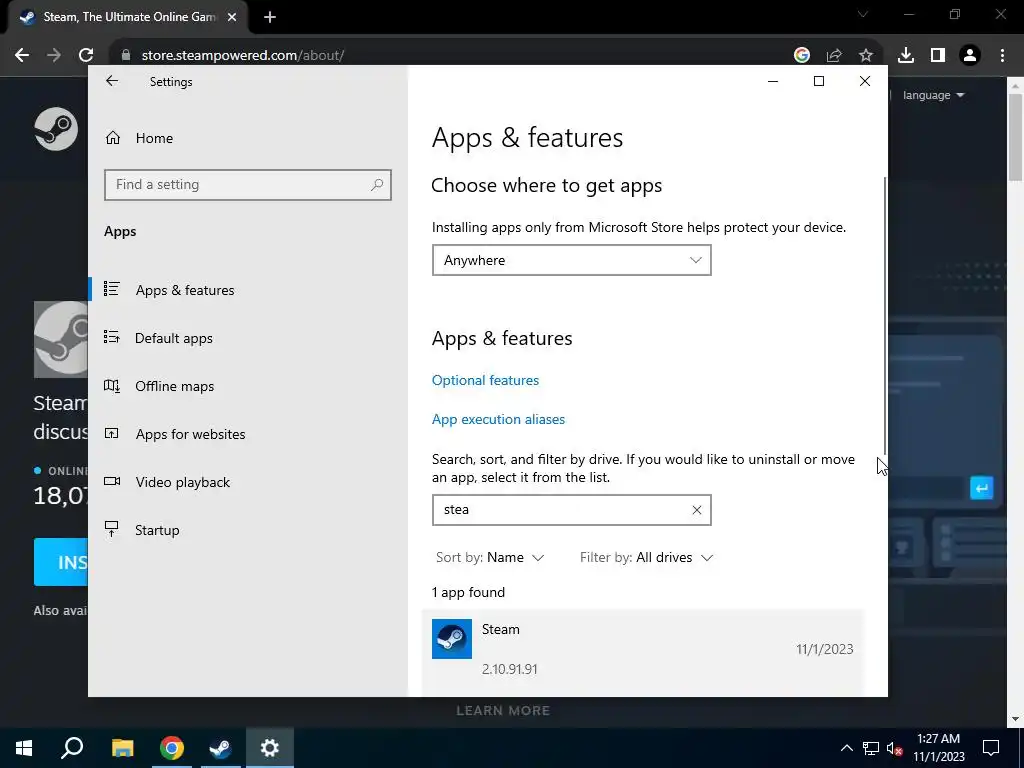Open notification center
1024x768 pixels.
pyautogui.click(x=991, y=748)
